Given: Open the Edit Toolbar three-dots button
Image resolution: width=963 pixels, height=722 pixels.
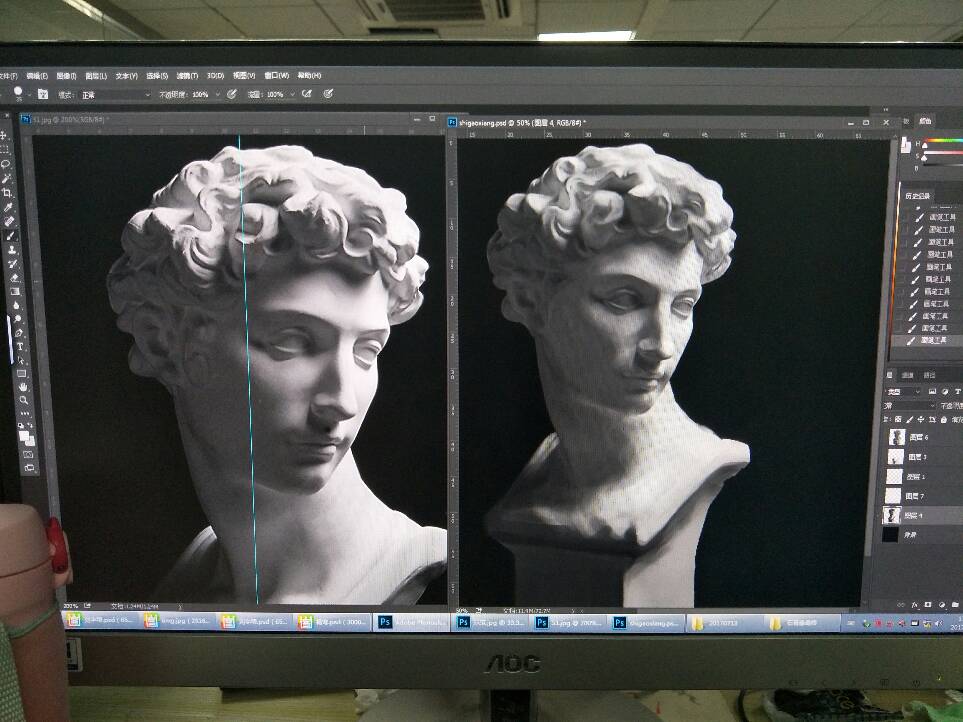Looking at the screenshot, I should (25, 413).
